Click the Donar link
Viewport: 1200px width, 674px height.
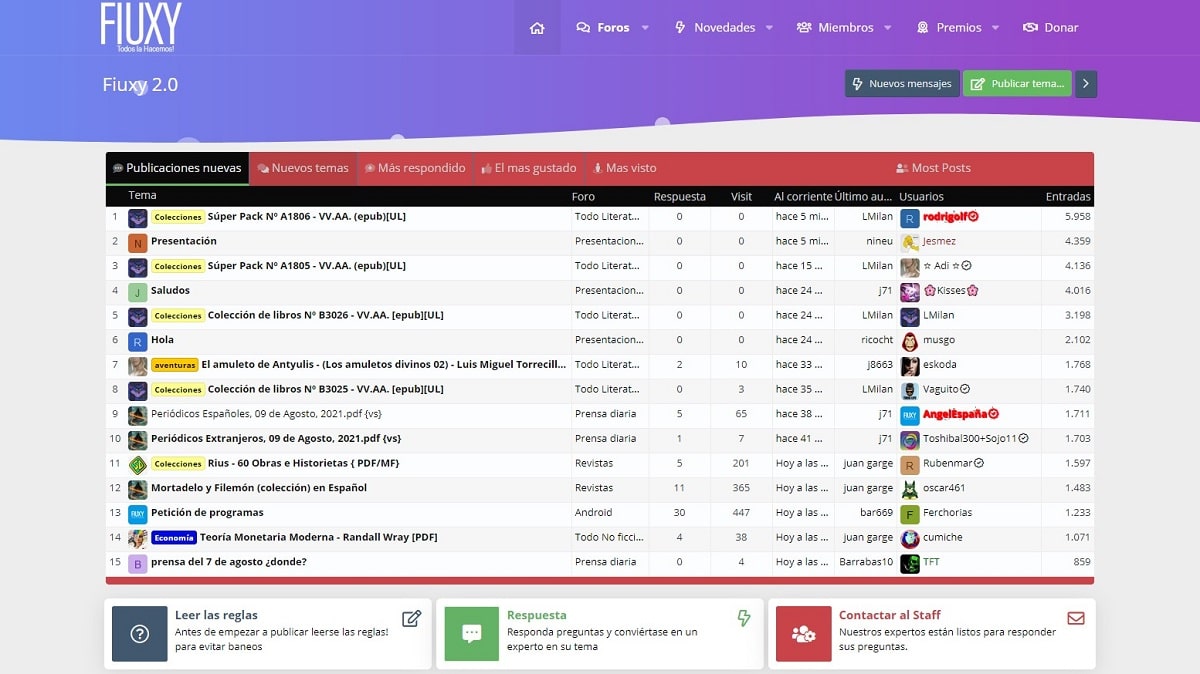click(1050, 28)
